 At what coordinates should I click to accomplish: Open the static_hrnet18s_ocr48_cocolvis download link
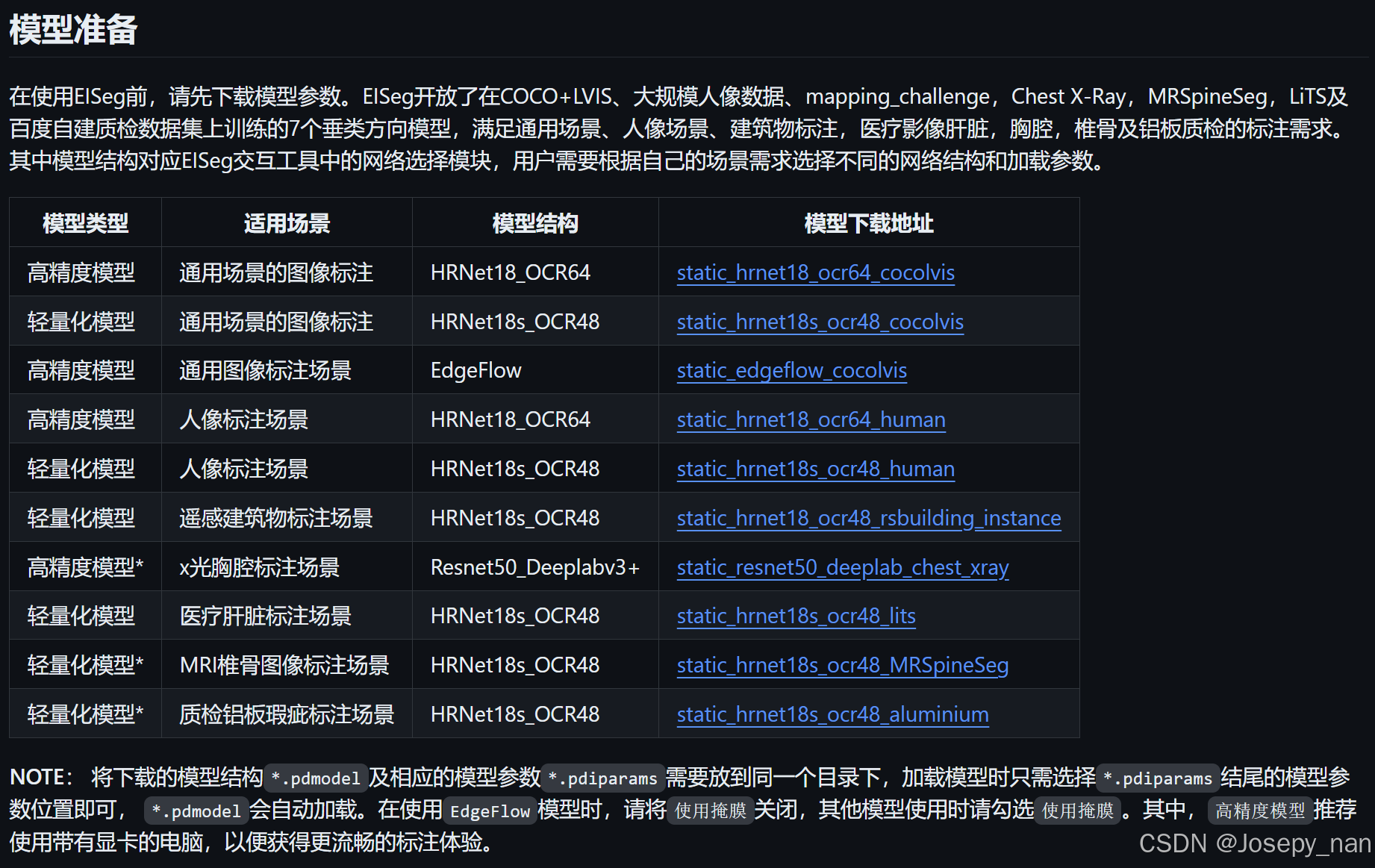click(819, 322)
